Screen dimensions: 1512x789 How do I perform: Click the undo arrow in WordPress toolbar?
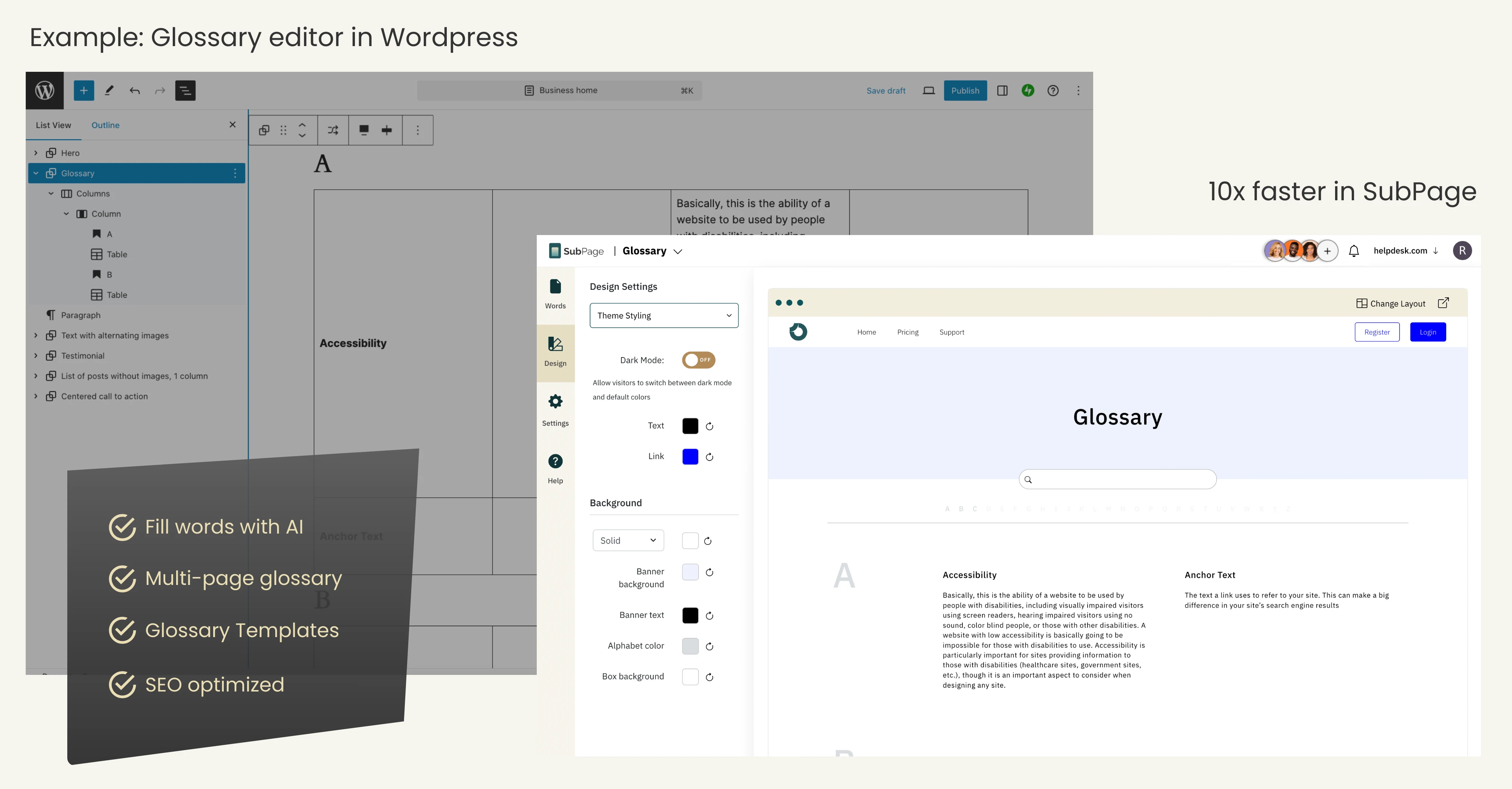point(135,90)
